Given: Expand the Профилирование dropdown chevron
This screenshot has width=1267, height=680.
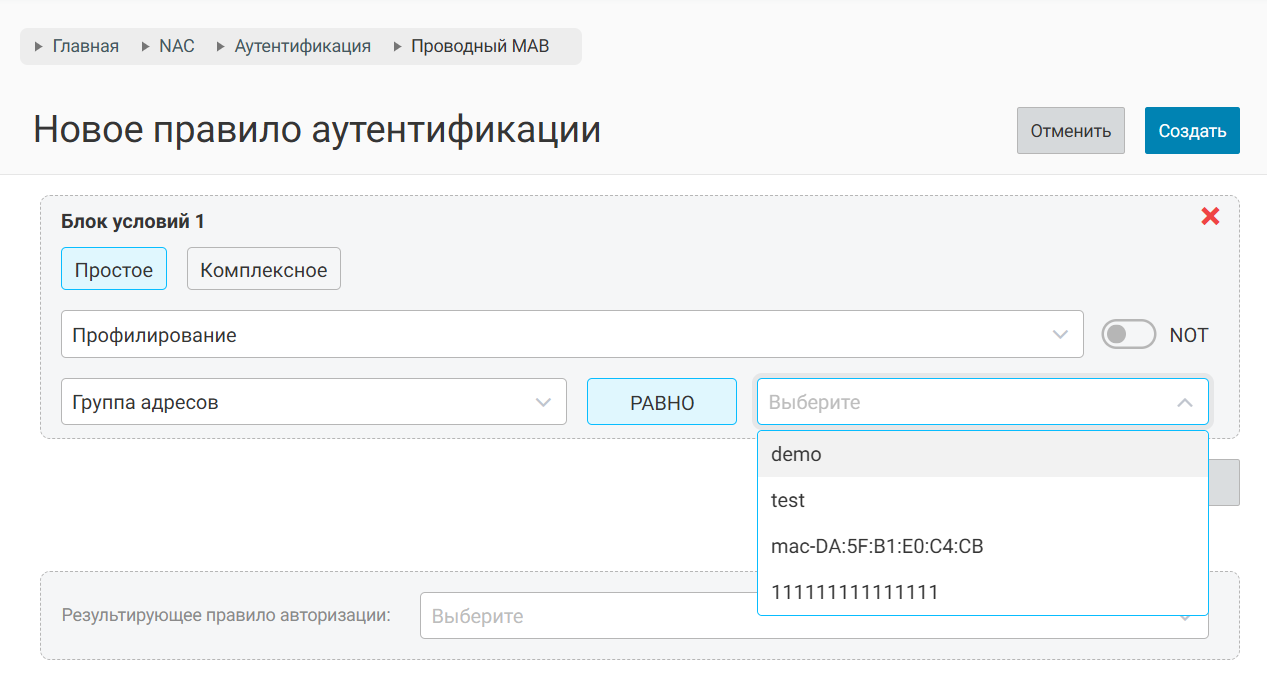Looking at the screenshot, I should point(1060,335).
